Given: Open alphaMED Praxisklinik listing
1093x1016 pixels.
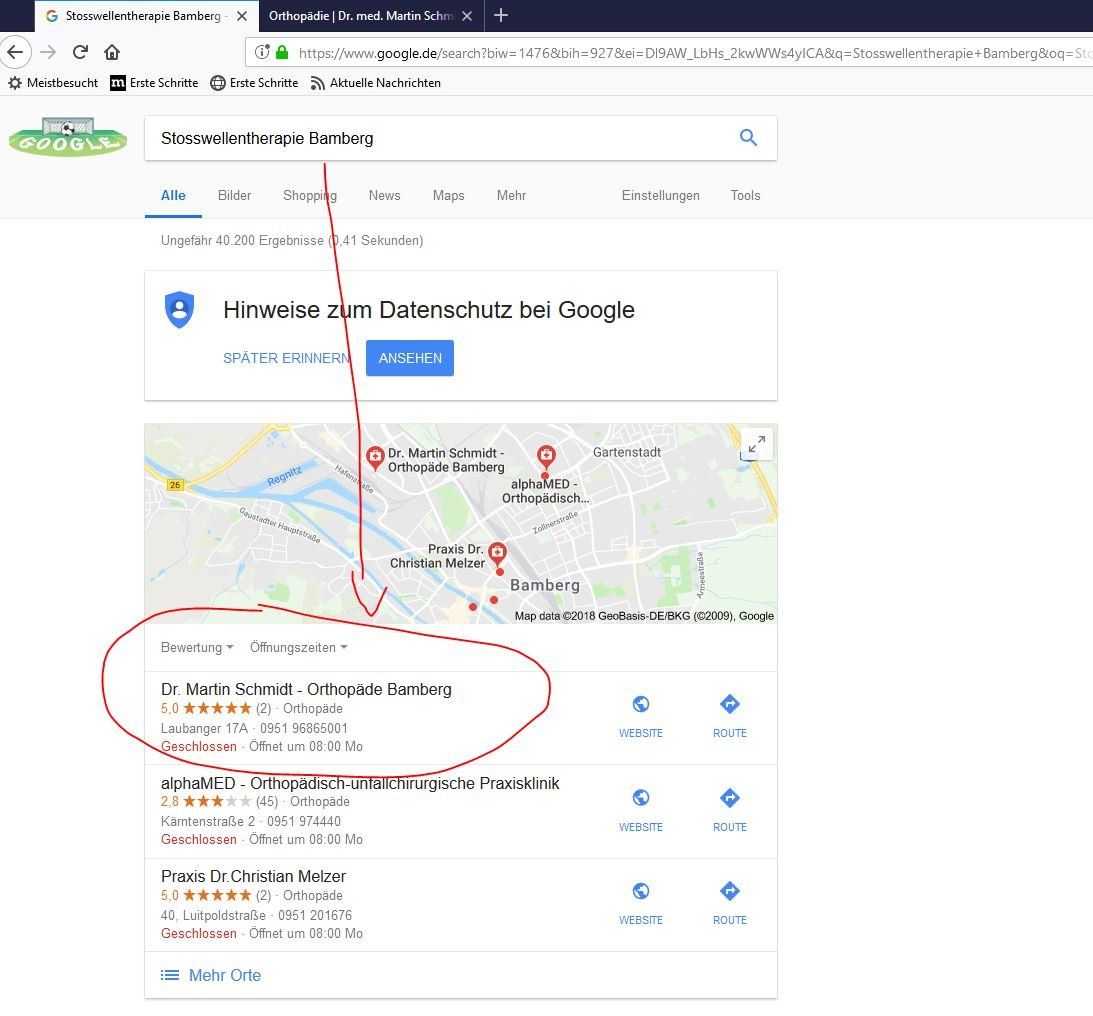Looking at the screenshot, I should tap(360, 784).
